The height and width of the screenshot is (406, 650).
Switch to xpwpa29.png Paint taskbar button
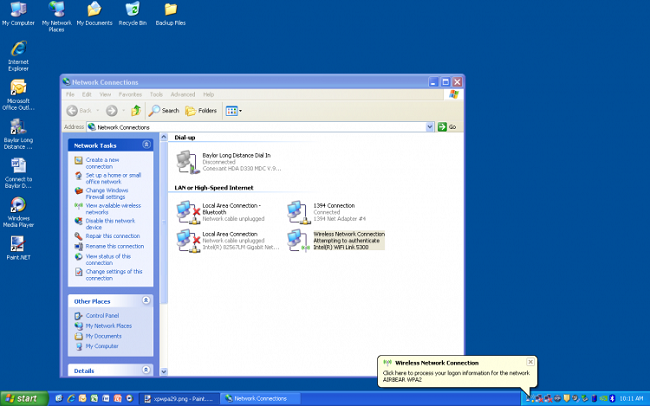[x=179, y=399]
